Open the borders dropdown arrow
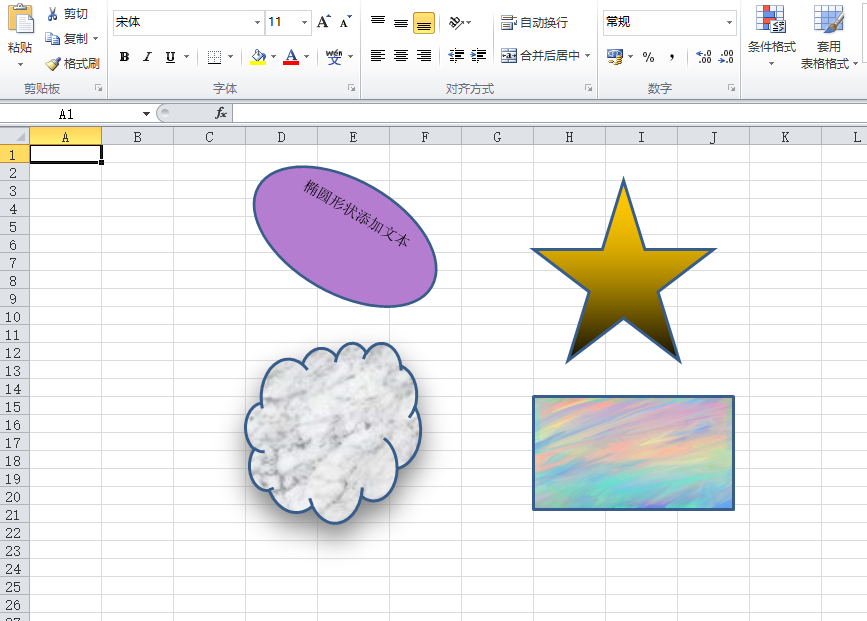Viewport: 867px width, 621px height. (x=230, y=56)
